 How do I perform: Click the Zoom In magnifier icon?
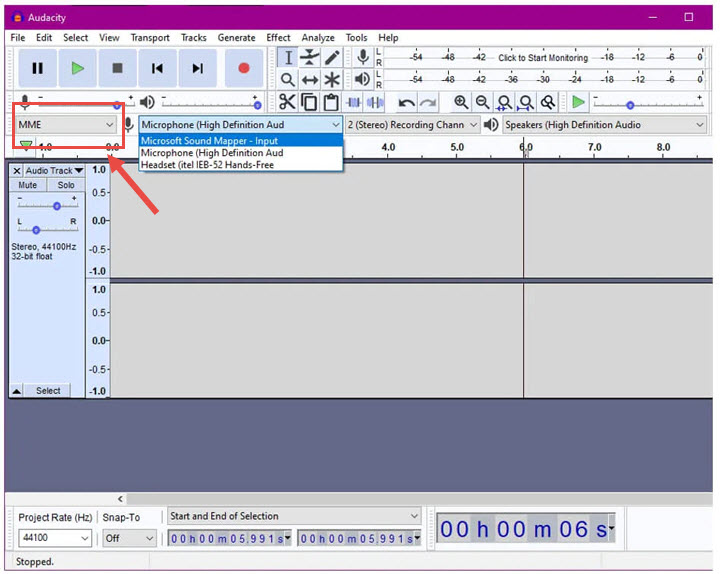click(460, 102)
